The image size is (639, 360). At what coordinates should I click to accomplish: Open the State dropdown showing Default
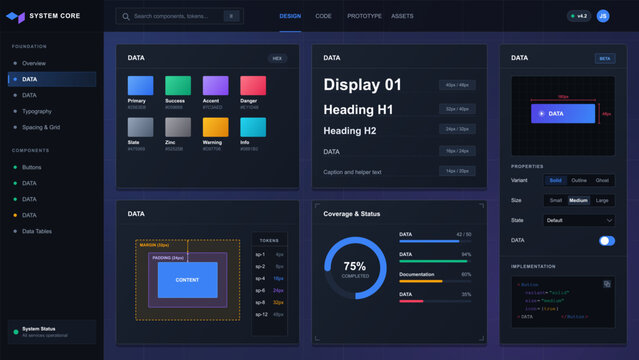[579, 220]
